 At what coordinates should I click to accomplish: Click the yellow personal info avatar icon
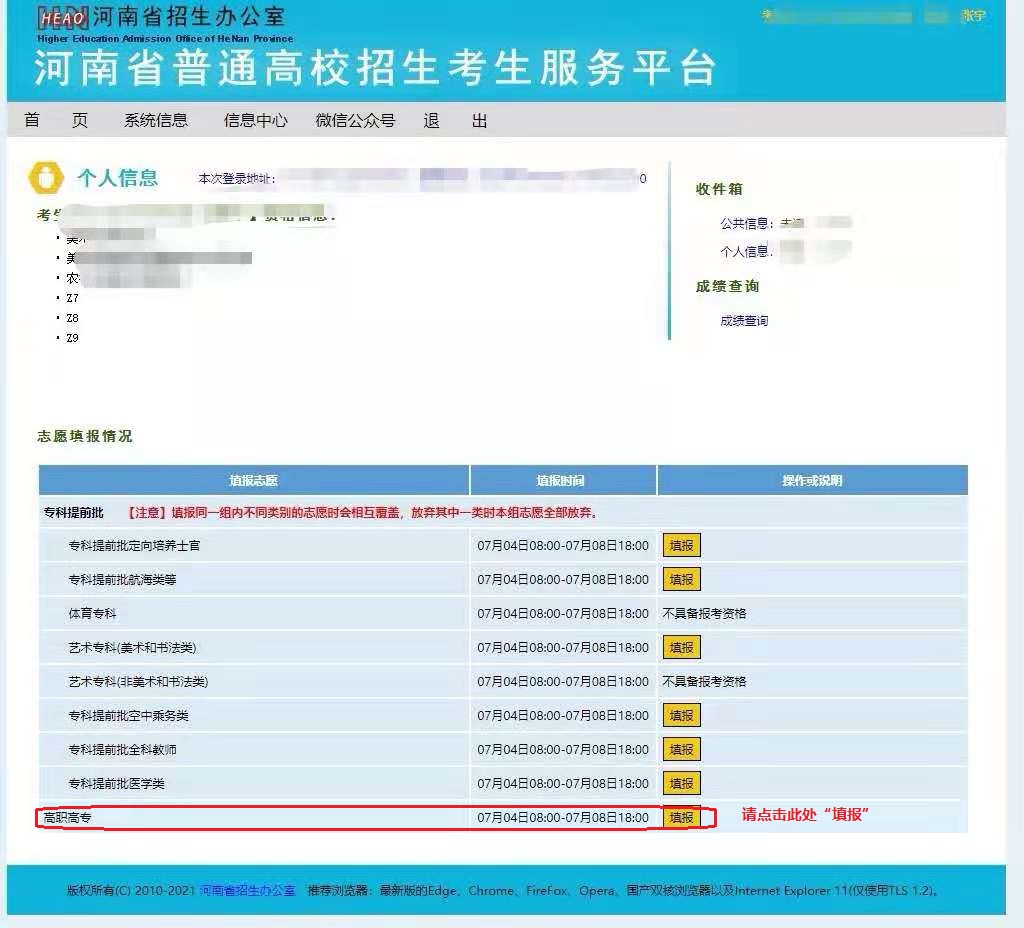(x=46, y=178)
